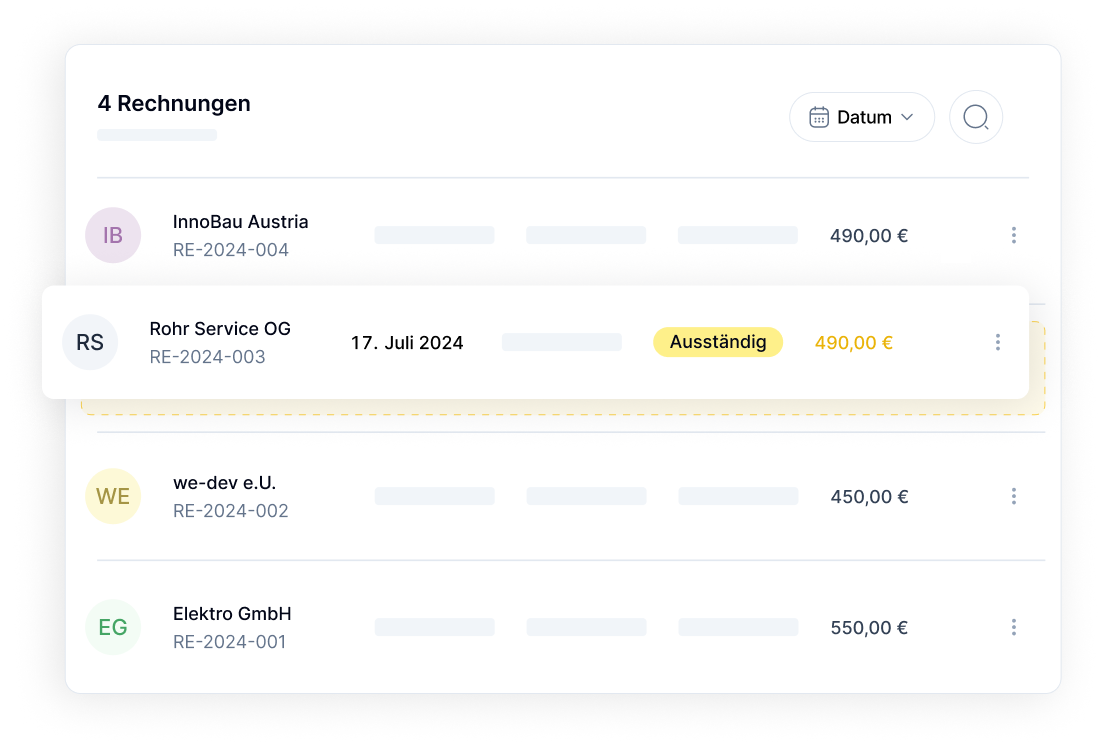Screen dimensions: 1102x746
Task: Open the calendar icon in the Datum filter
Action: point(821,117)
